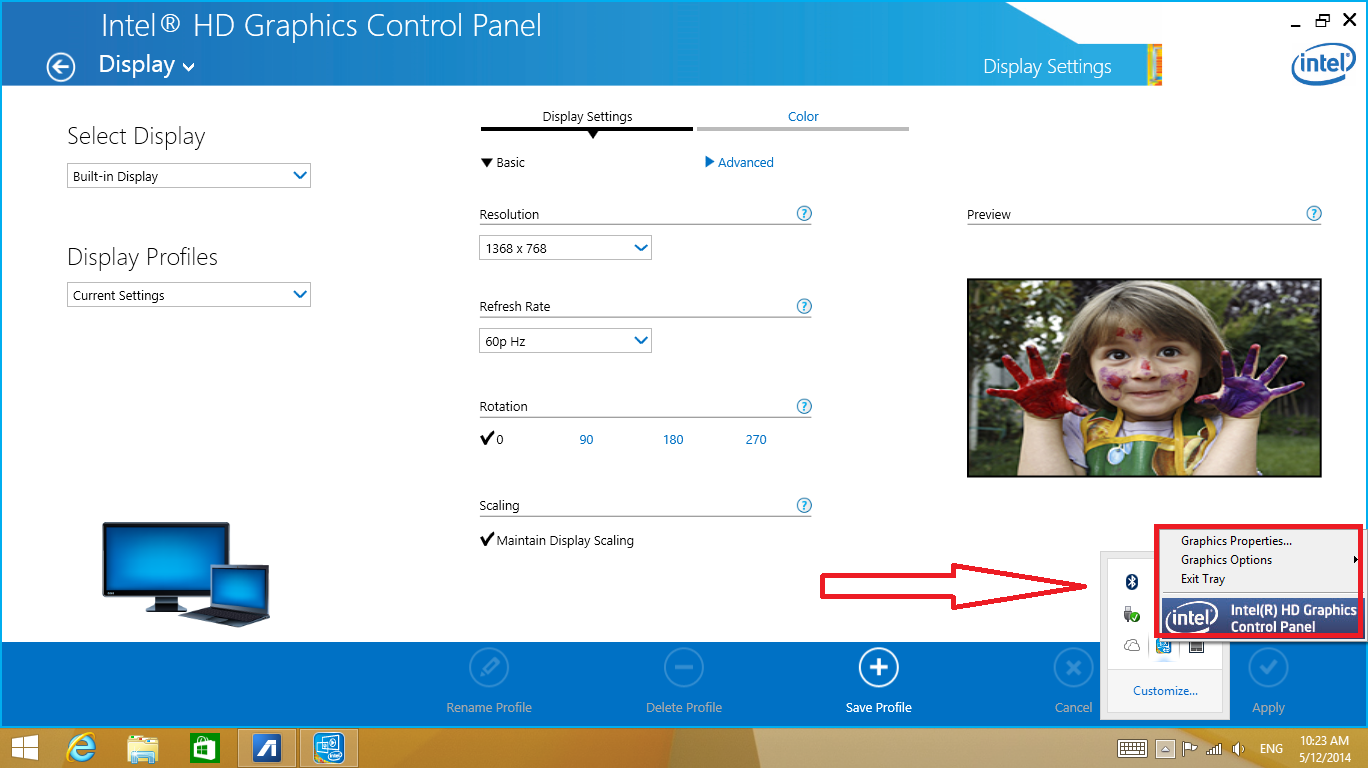Image resolution: width=1368 pixels, height=768 pixels.
Task: Open the Display Profiles dropdown
Action: pyautogui.click(x=189, y=295)
